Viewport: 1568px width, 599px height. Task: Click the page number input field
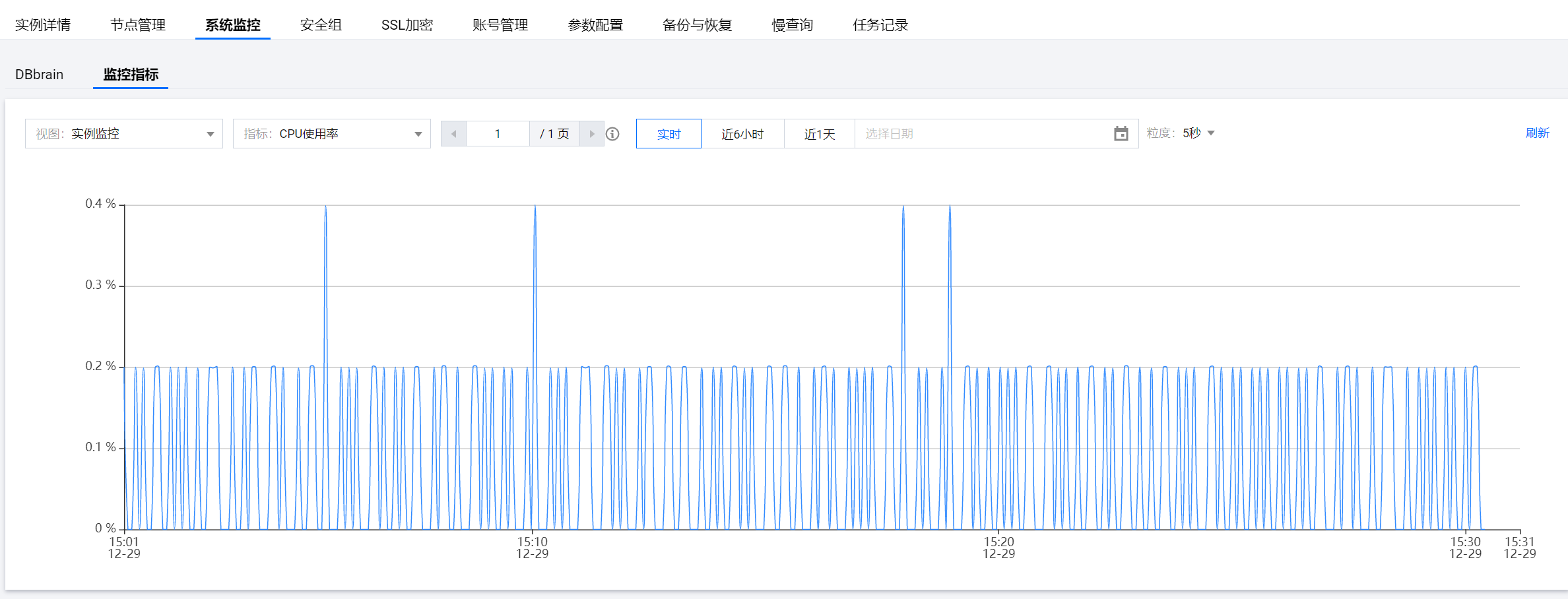[498, 134]
